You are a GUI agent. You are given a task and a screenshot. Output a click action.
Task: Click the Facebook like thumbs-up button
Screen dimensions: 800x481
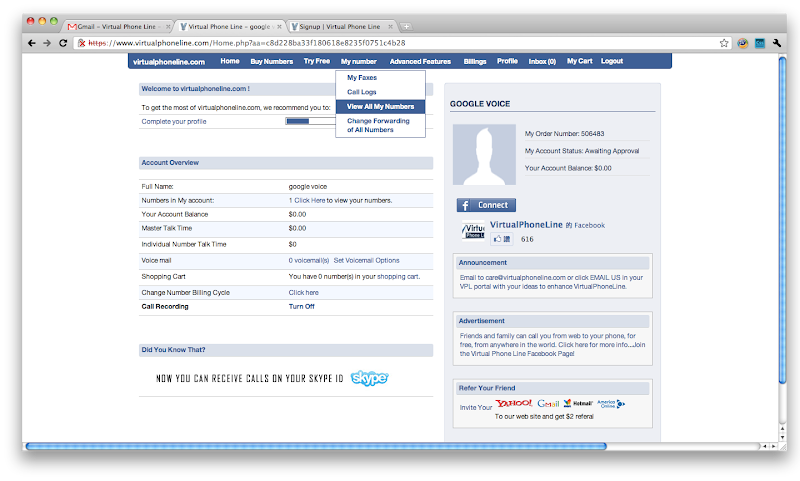point(502,239)
